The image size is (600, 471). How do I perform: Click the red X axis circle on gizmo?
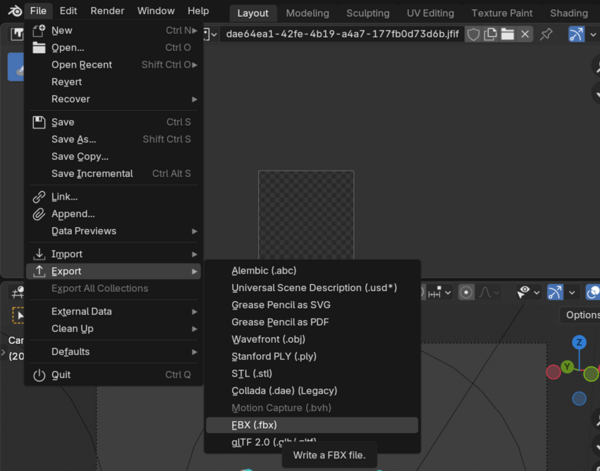coord(553,372)
